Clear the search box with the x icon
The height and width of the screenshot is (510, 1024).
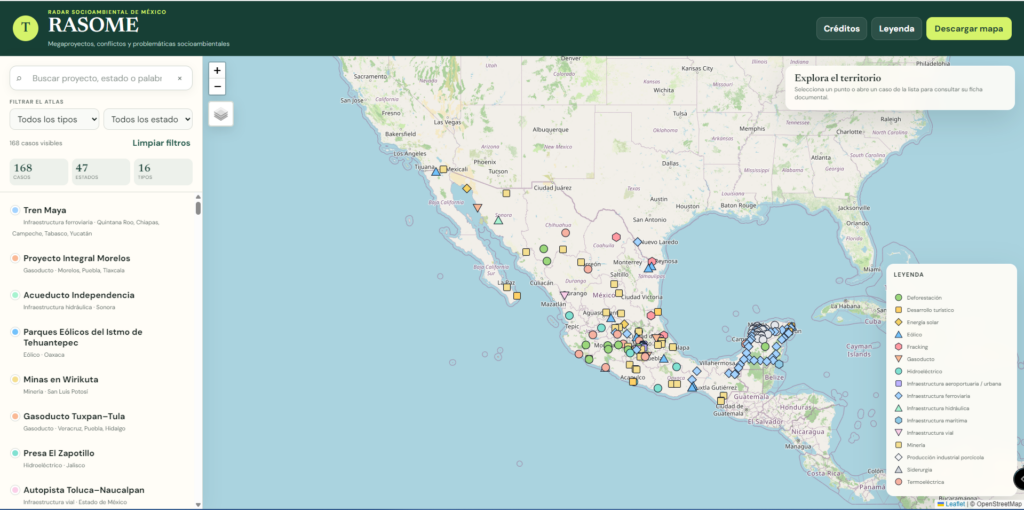point(180,78)
